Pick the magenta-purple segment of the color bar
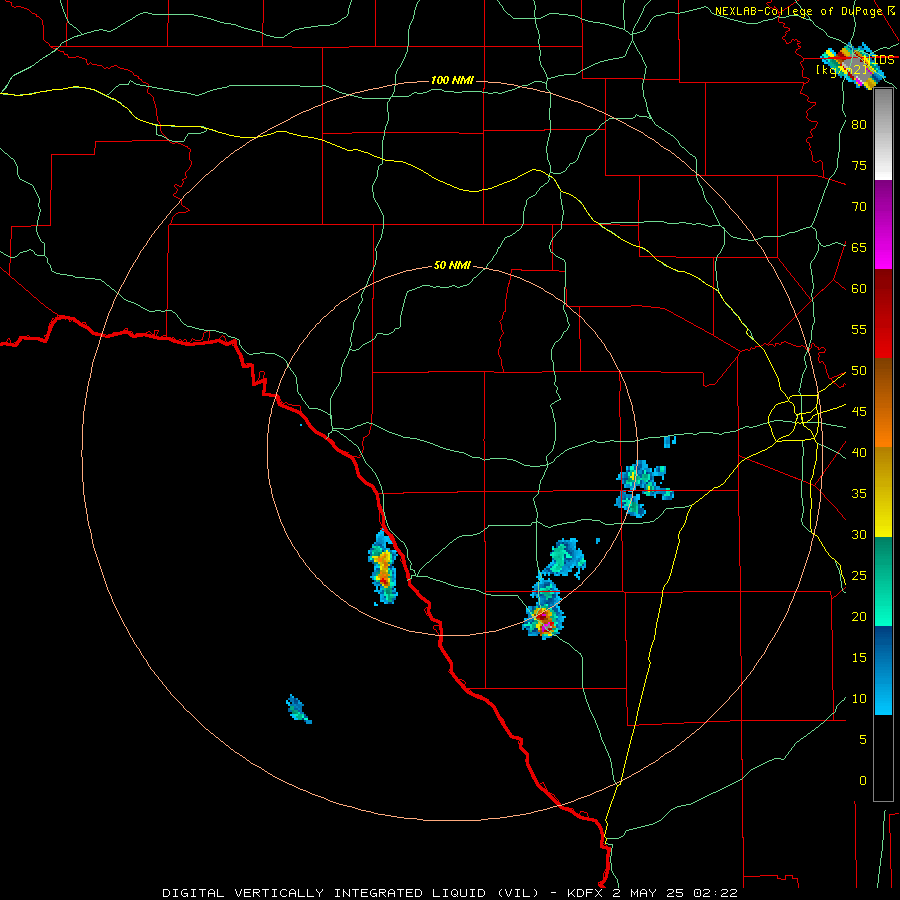The image size is (900, 900). pyautogui.click(x=883, y=224)
